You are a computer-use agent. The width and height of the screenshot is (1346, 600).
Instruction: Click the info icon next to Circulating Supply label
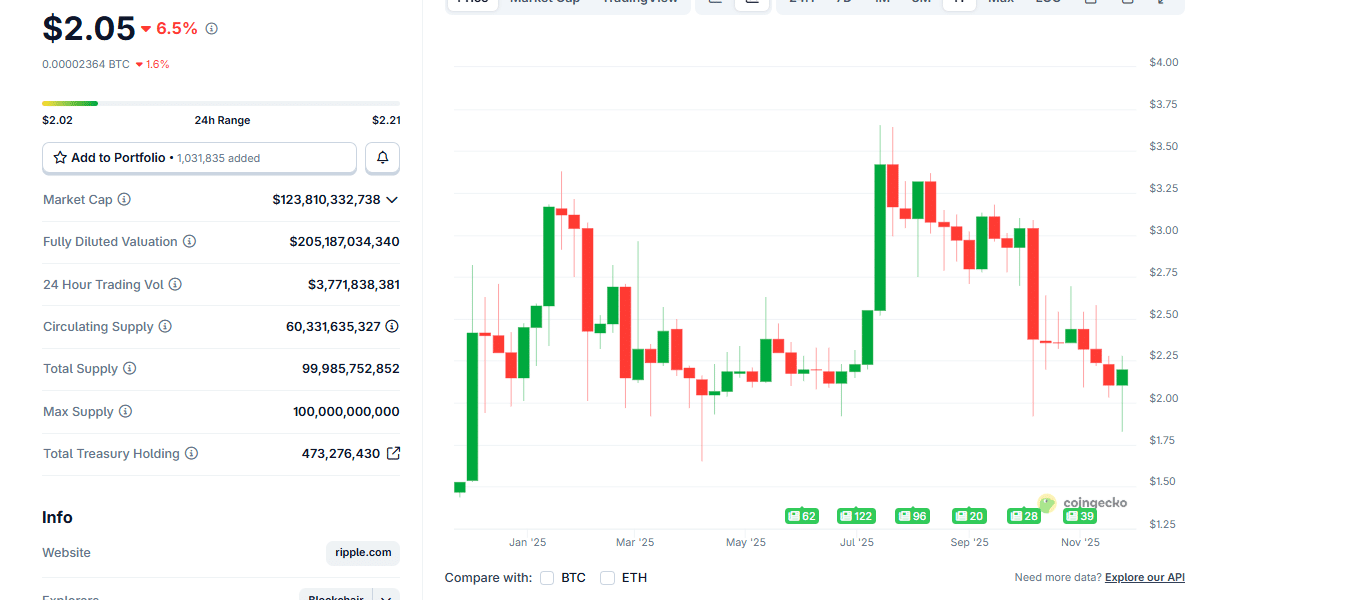pos(165,327)
